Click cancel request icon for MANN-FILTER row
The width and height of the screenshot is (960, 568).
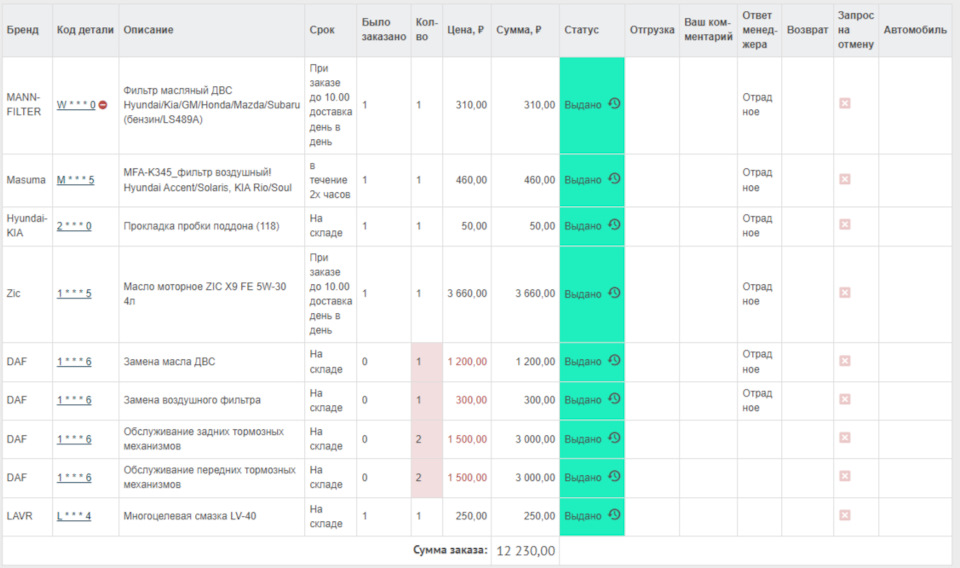(x=845, y=103)
